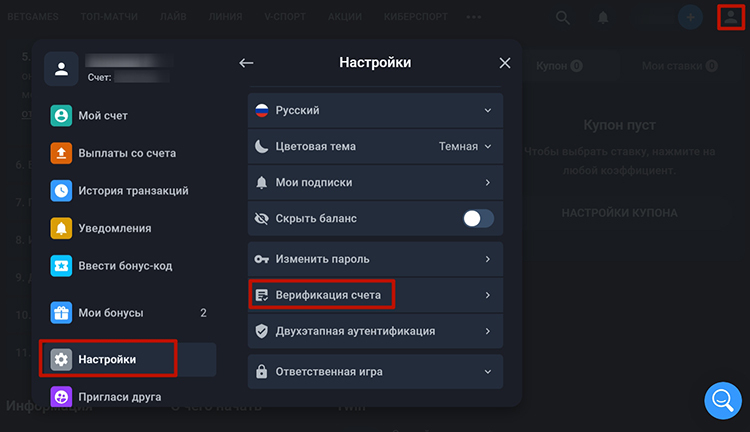This screenshot has width=750, height=432.
Task: Click the blue magnifier help button
Action: [x=723, y=400]
